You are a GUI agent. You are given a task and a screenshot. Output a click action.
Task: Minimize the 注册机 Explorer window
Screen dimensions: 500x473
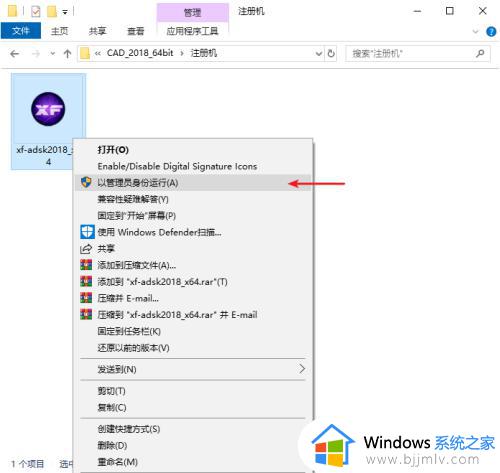point(417,11)
